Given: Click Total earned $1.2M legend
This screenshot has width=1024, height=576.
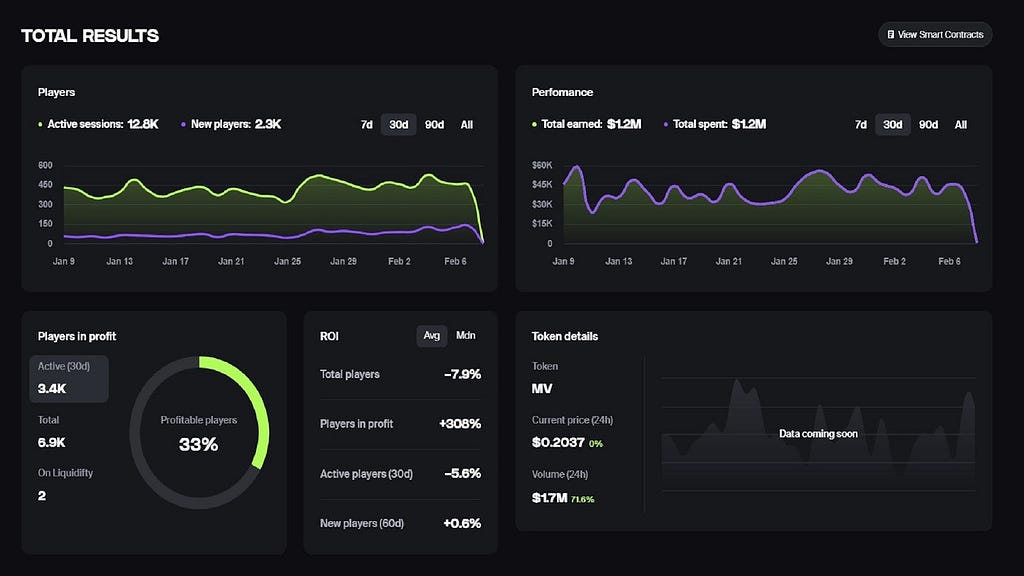Looking at the screenshot, I should [586, 124].
